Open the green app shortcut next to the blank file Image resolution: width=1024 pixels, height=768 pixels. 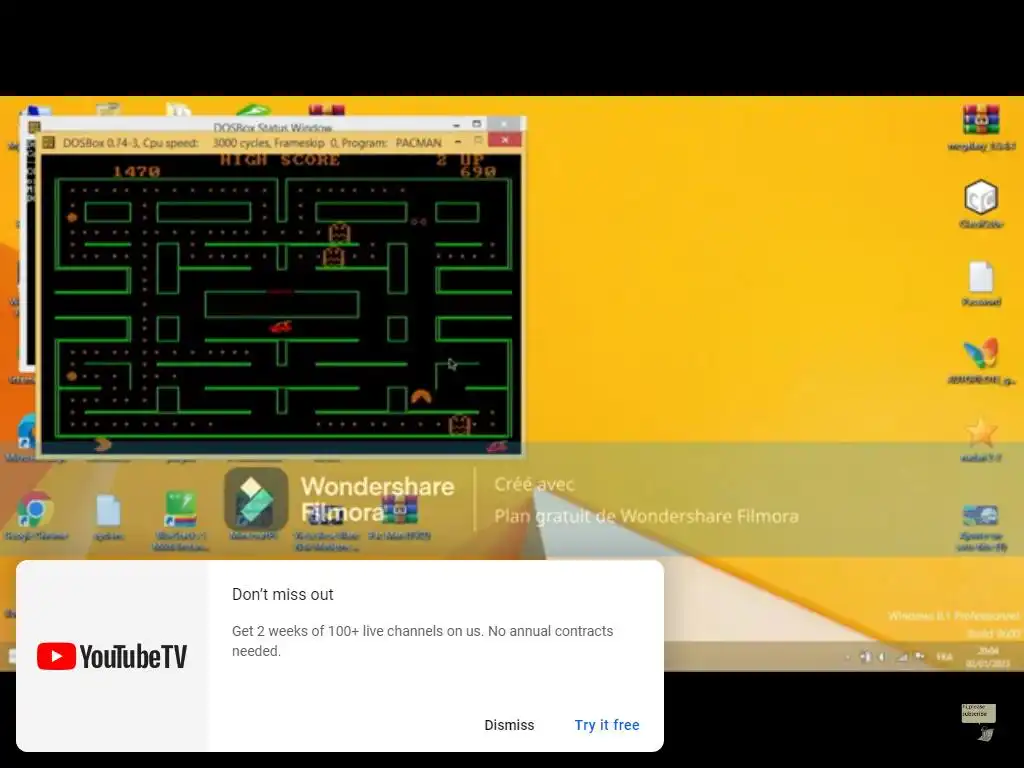pyautogui.click(x=181, y=519)
